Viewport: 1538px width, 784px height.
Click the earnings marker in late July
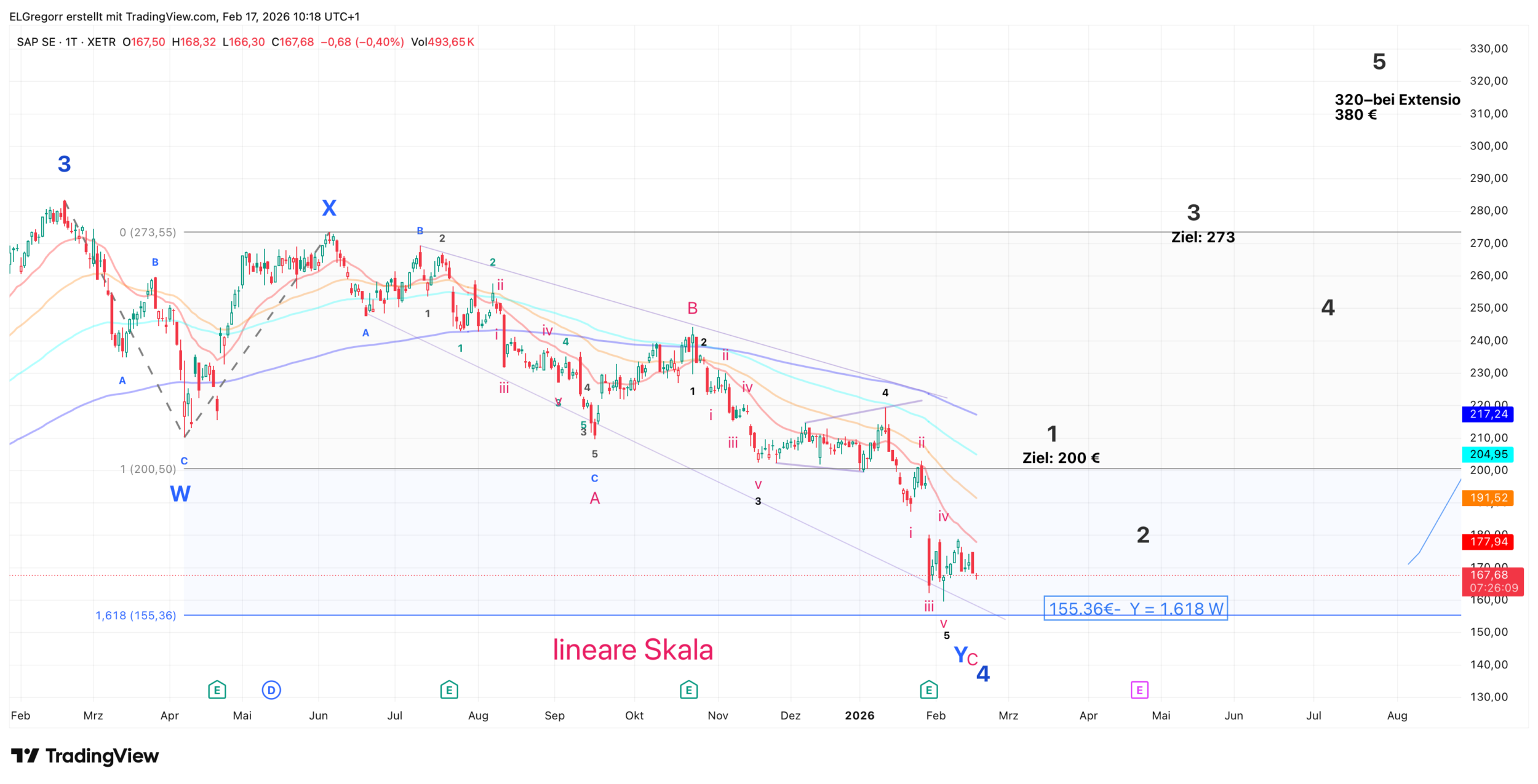point(449,690)
